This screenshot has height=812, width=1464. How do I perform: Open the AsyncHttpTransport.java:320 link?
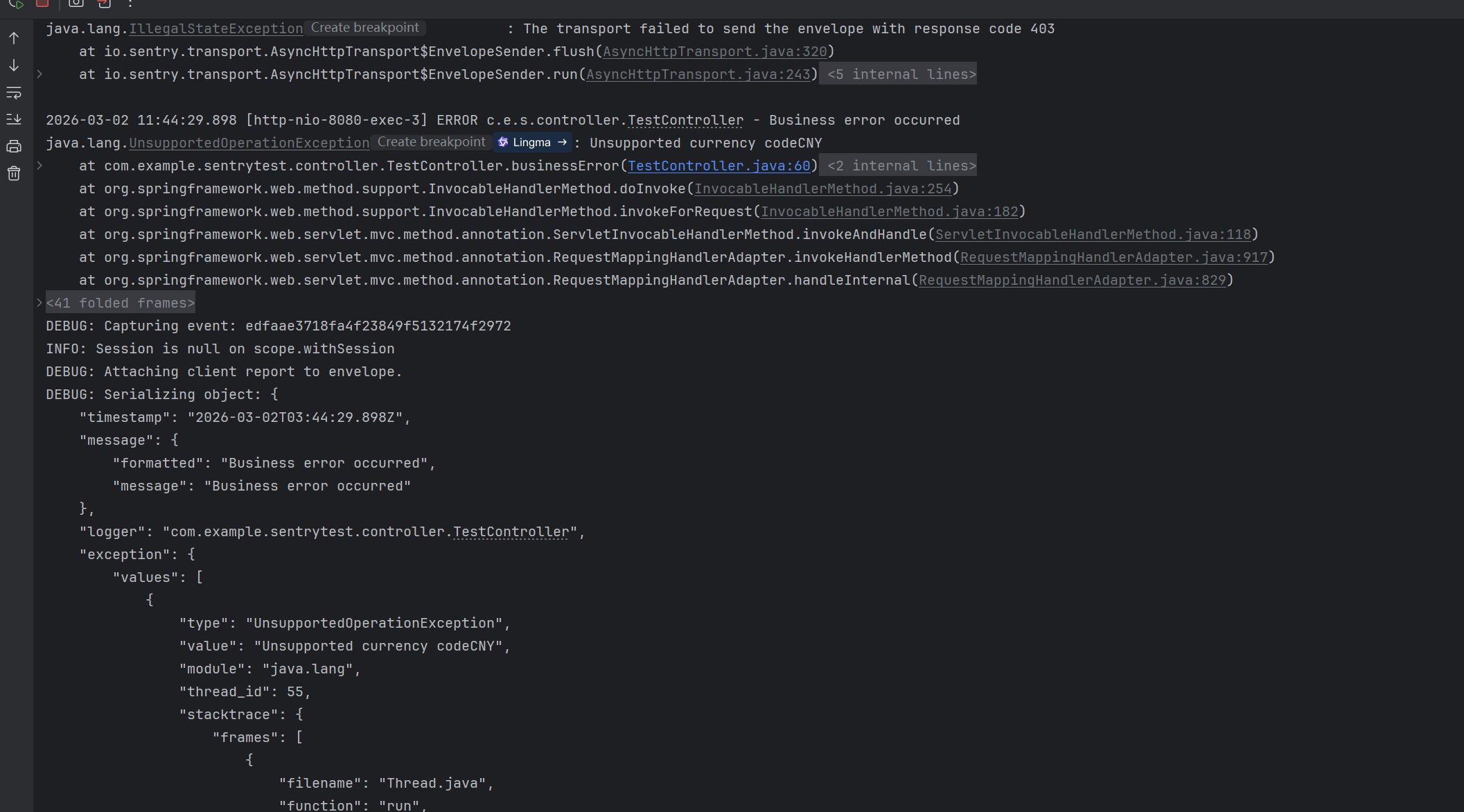click(714, 51)
